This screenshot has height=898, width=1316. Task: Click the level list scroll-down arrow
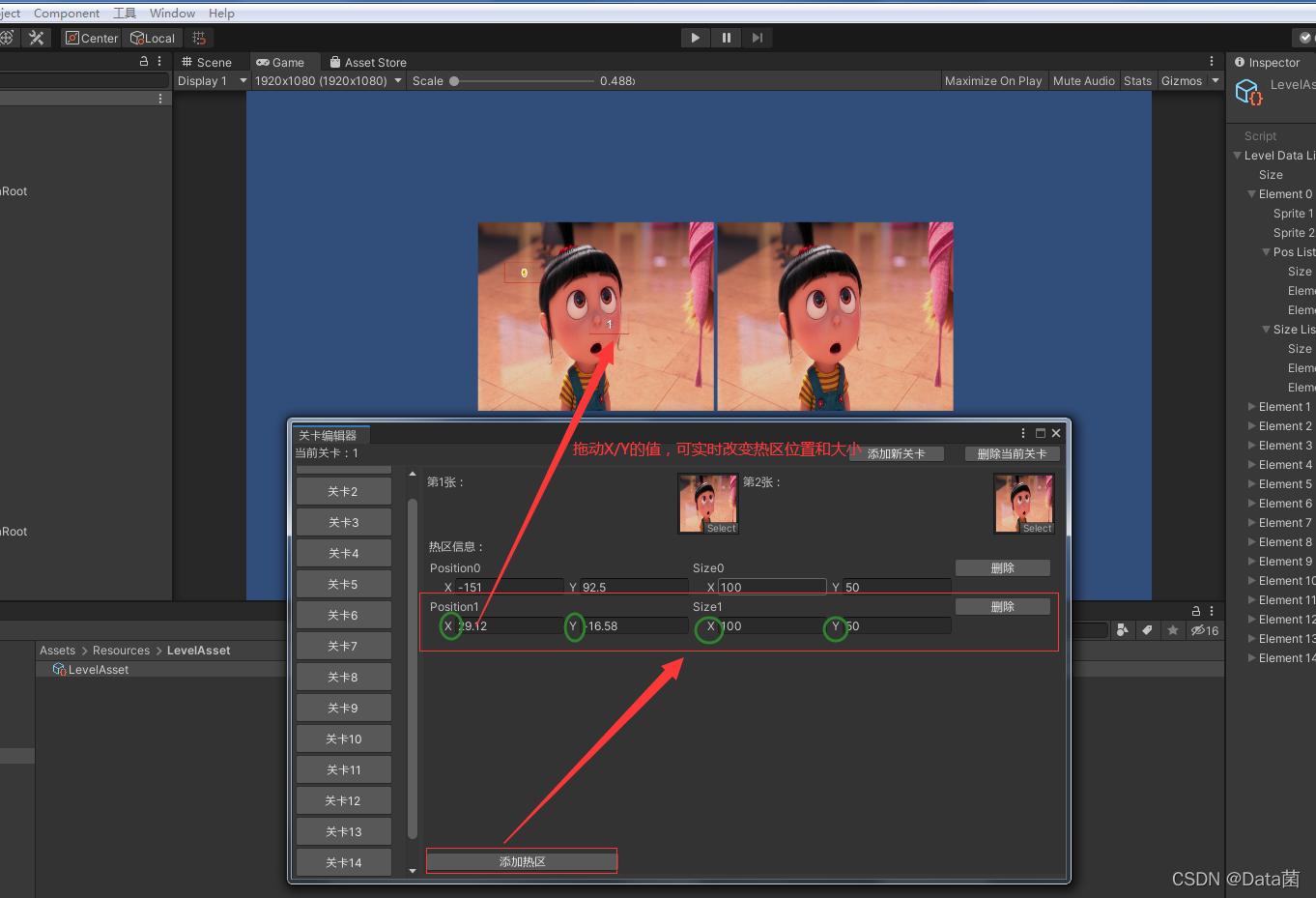[x=413, y=870]
